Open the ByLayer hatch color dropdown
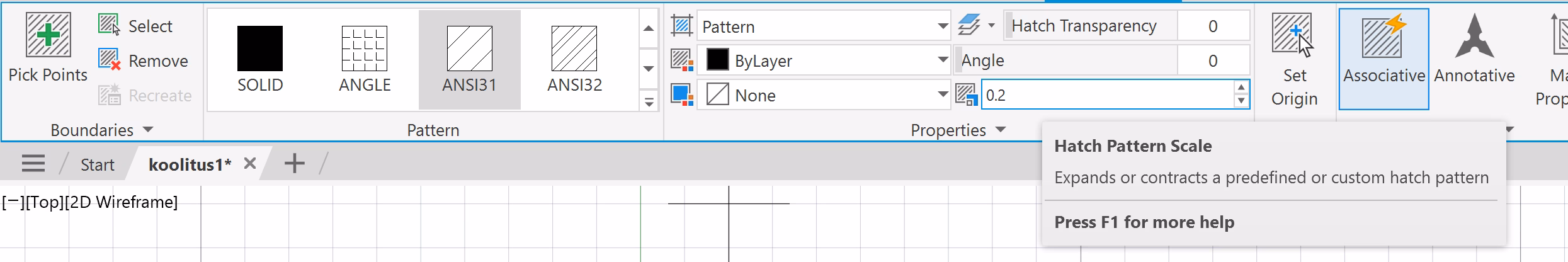Viewport: 1568px width, 262px height. pyautogui.click(x=942, y=60)
